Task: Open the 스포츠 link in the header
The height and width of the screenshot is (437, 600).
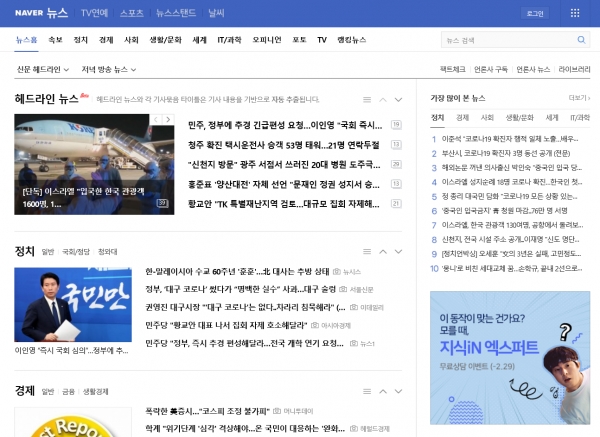Action: pyautogui.click(x=132, y=13)
